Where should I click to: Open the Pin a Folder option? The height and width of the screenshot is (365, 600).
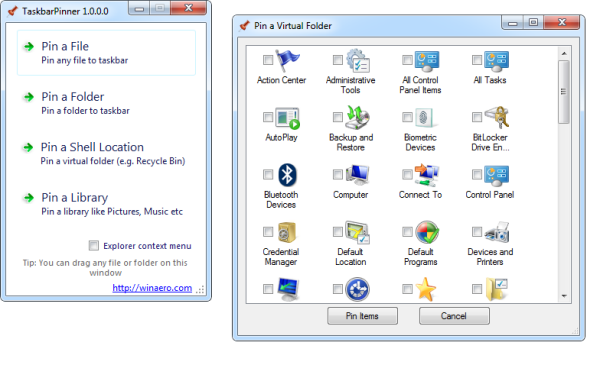click(106, 103)
